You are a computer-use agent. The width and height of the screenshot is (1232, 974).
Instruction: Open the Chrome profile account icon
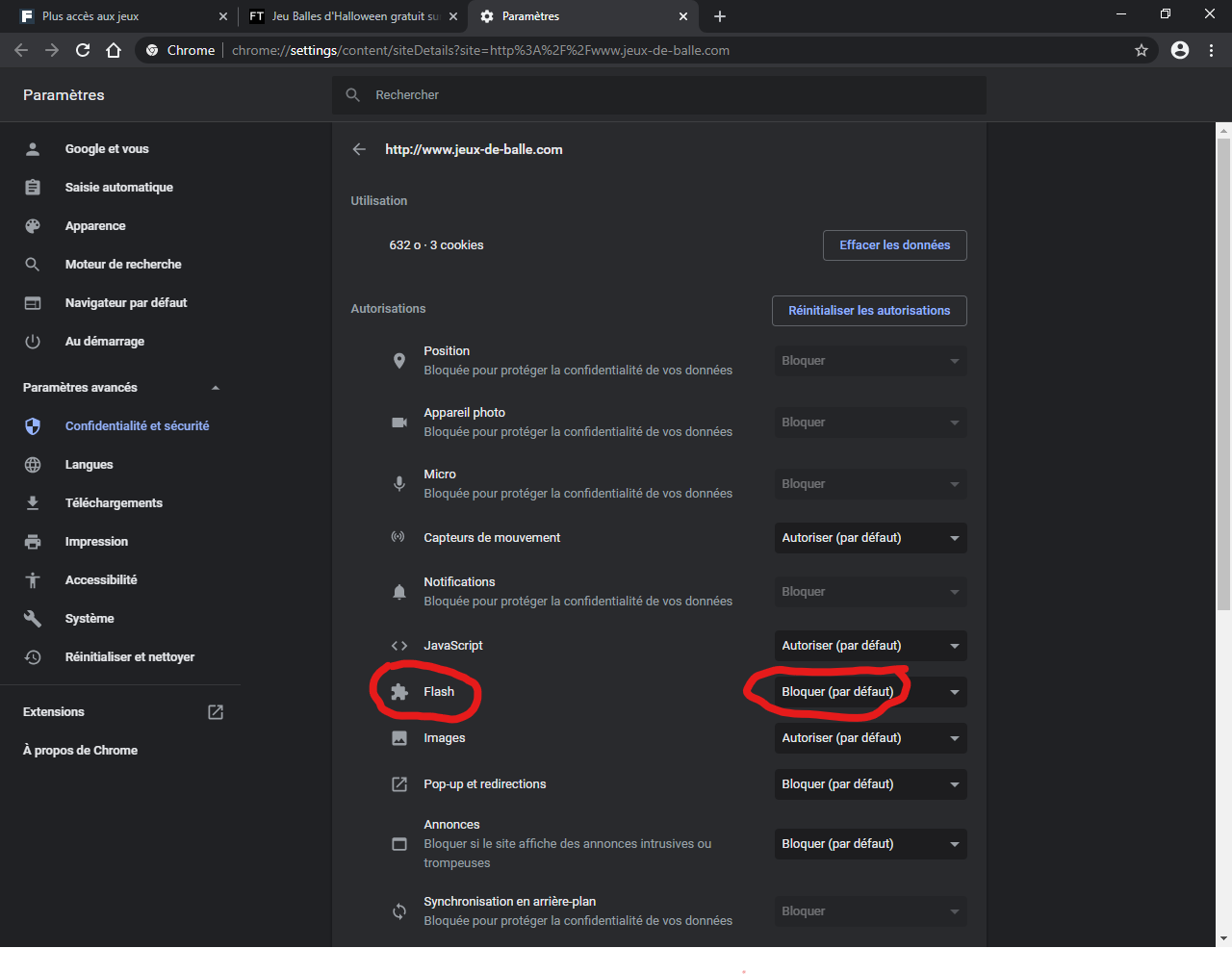pos(1180,50)
